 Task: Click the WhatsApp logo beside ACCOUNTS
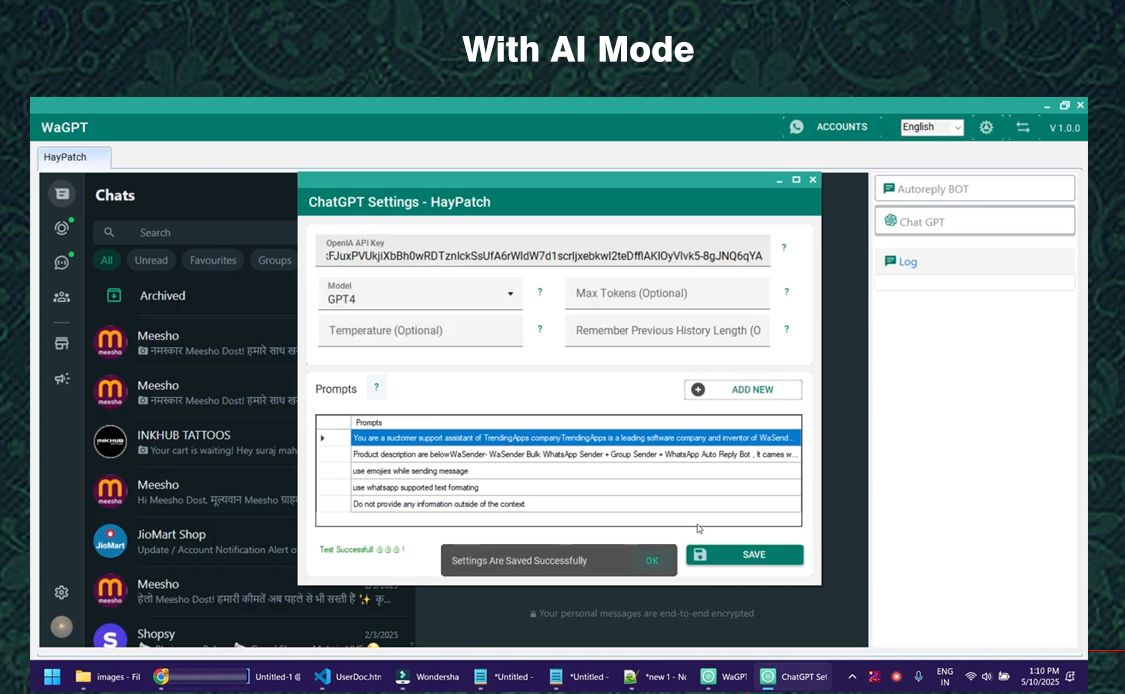tap(796, 127)
